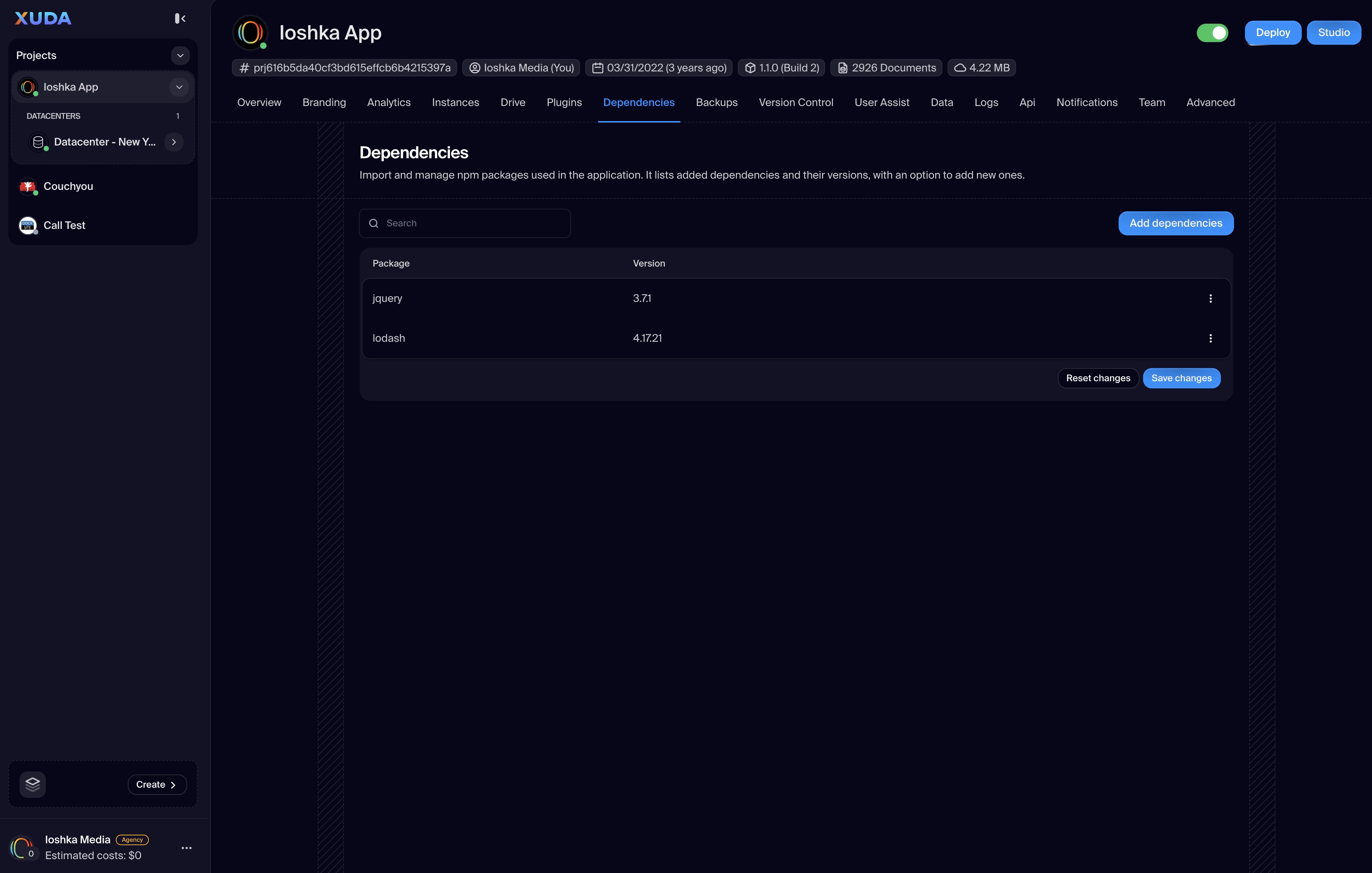Open the lodash row options menu

coord(1210,338)
